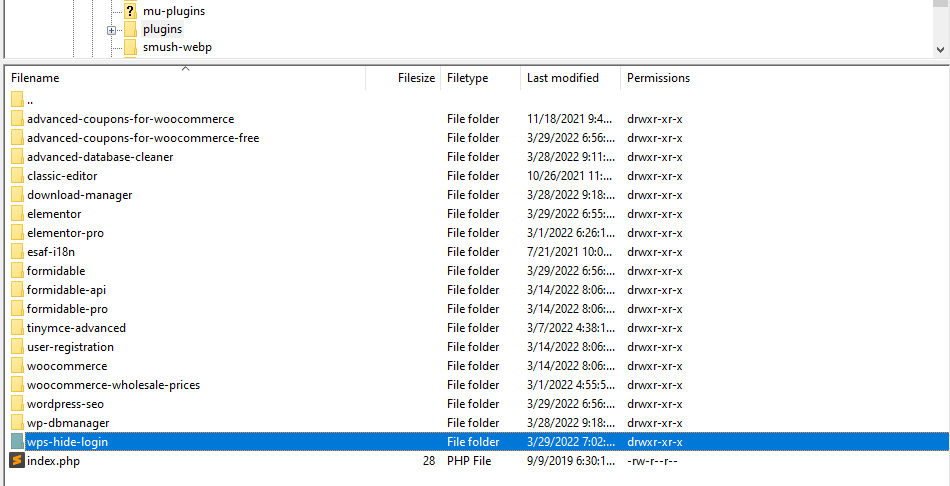This screenshot has height=486, width=950.
Task: Select woocommerce-wholesale-prices filename
Action: click(x=113, y=385)
